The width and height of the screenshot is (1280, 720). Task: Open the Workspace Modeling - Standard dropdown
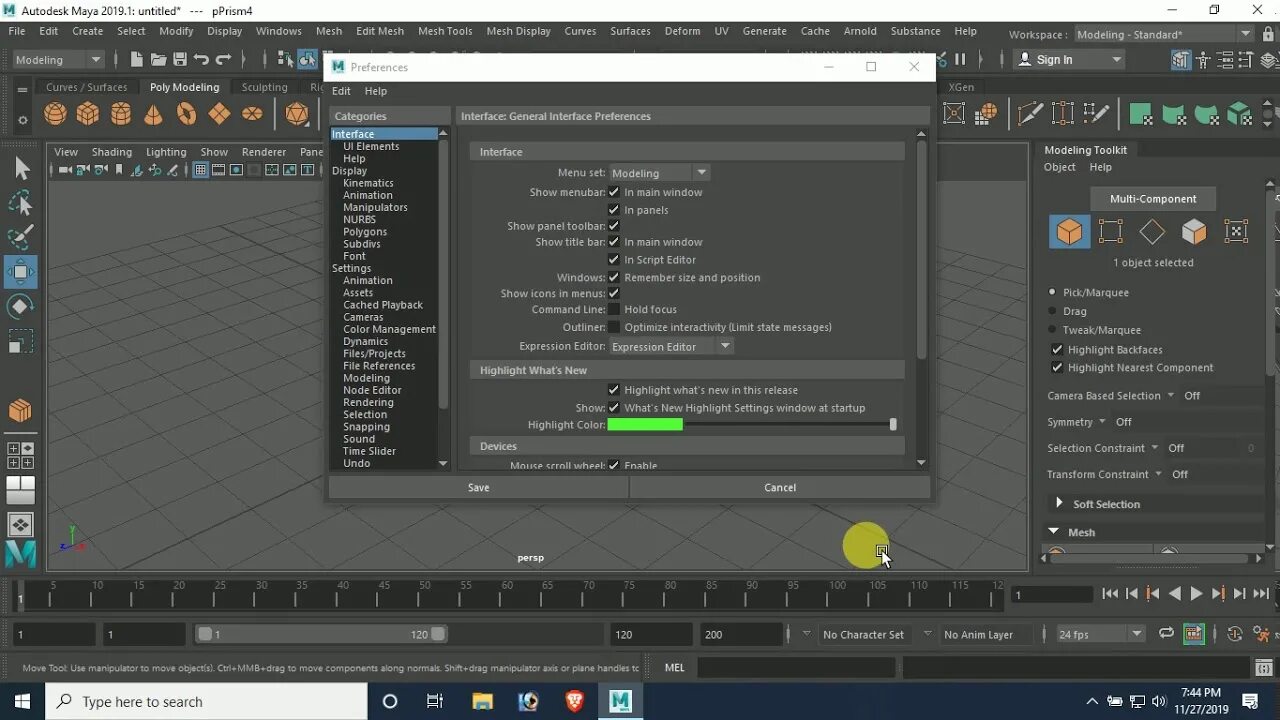coord(1165,34)
